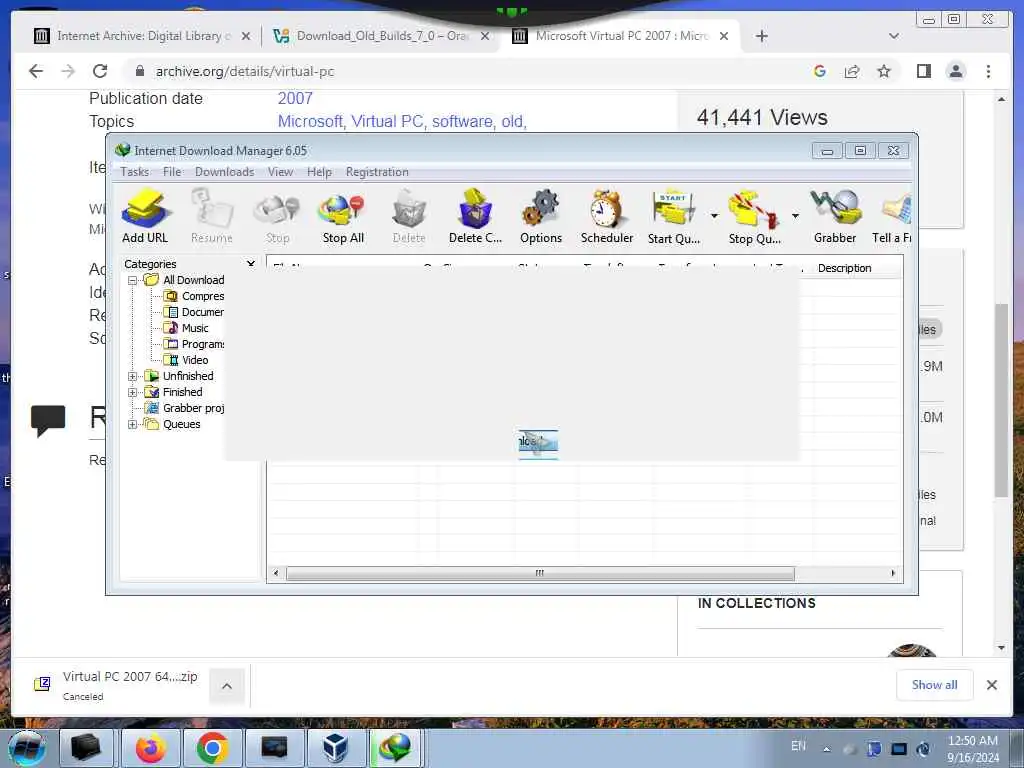Select the Programs category
The width and height of the screenshot is (1024, 768).
point(194,344)
